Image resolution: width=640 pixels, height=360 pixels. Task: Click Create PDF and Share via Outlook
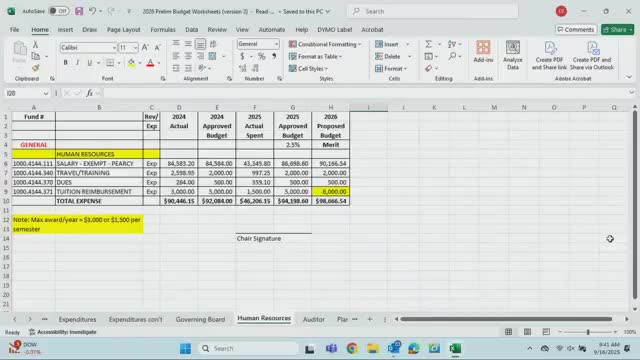click(x=592, y=56)
